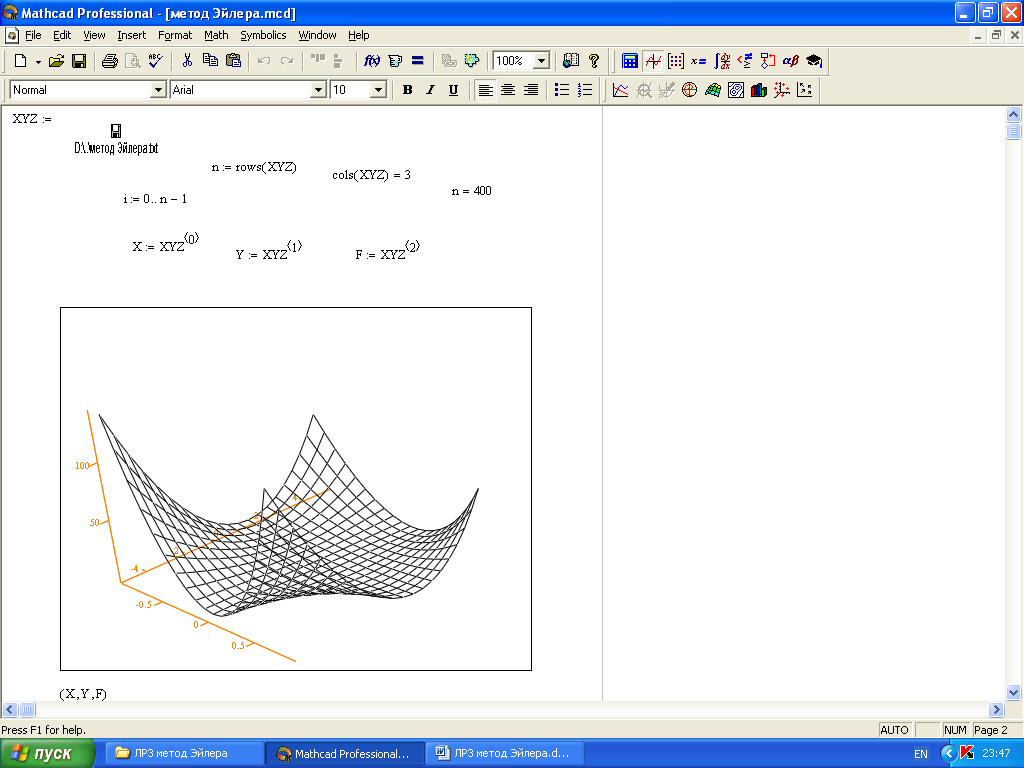Open the Edit menu
This screenshot has width=1024, height=768.
coord(62,35)
